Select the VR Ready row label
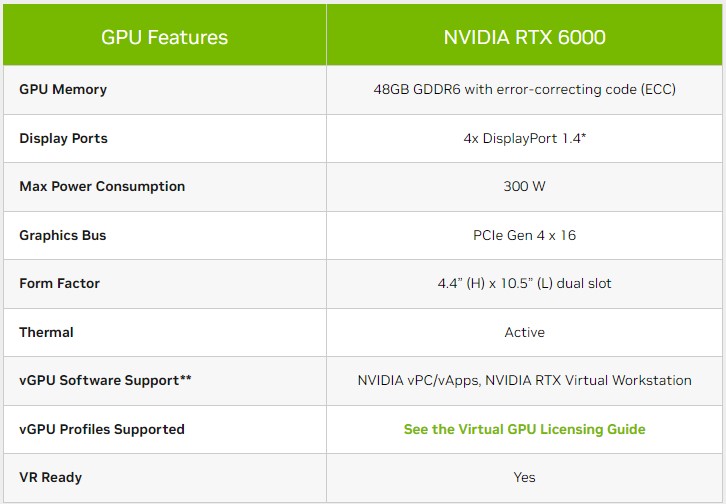726x504 pixels. (x=50, y=477)
